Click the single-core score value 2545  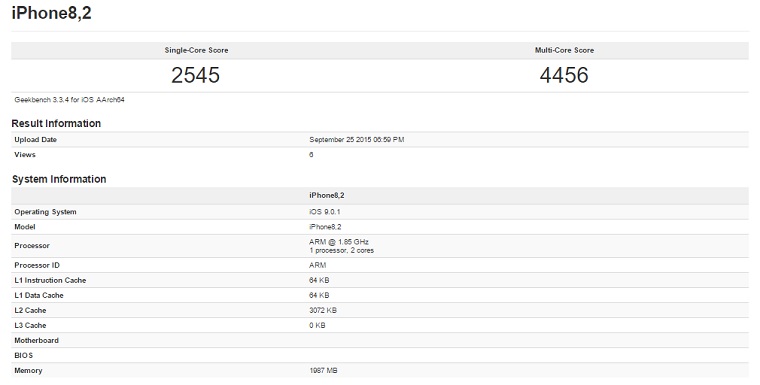point(195,75)
